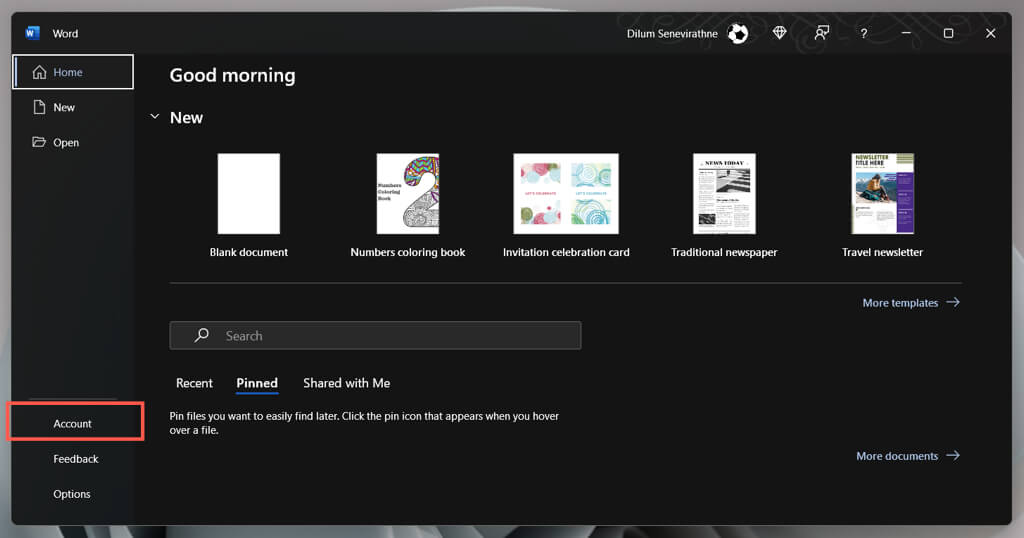Click the Search input field
This screenshot has width=1024, height=538.
390,336
